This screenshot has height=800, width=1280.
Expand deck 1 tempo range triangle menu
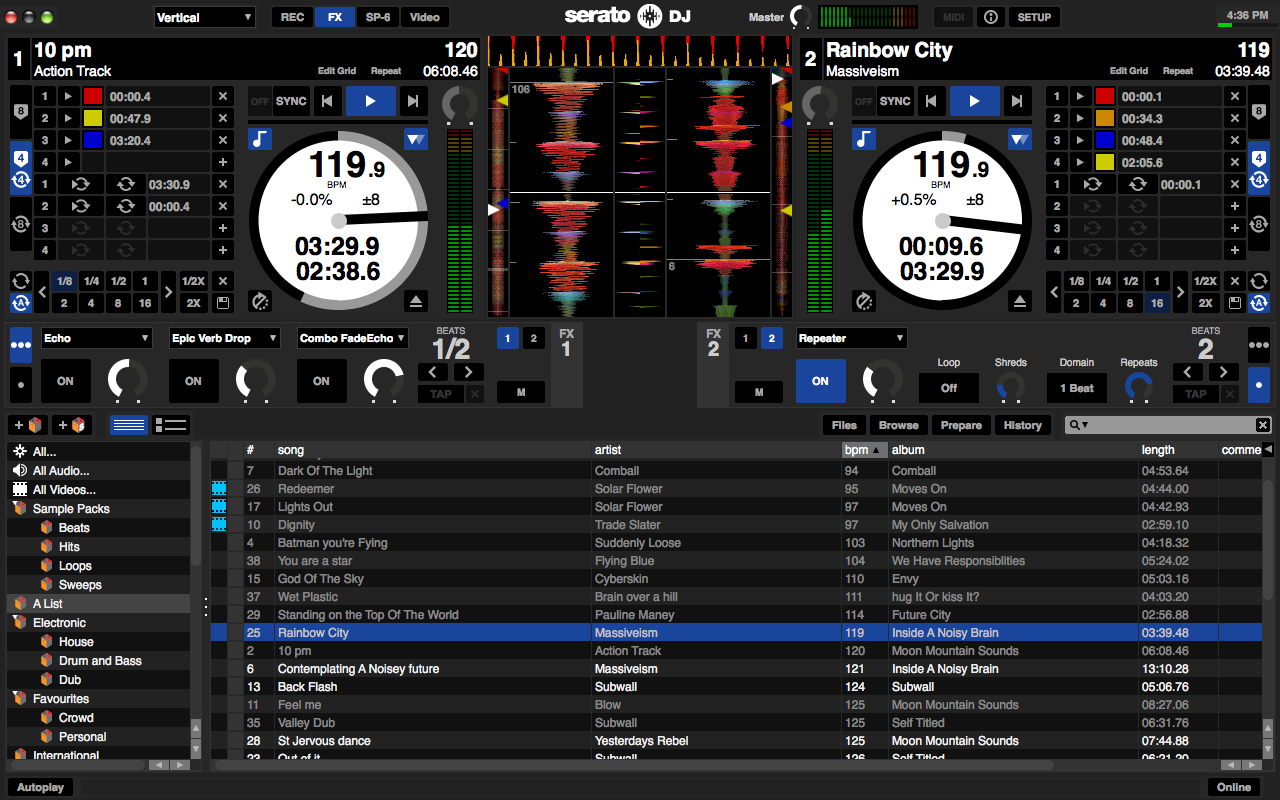[415, 139]
